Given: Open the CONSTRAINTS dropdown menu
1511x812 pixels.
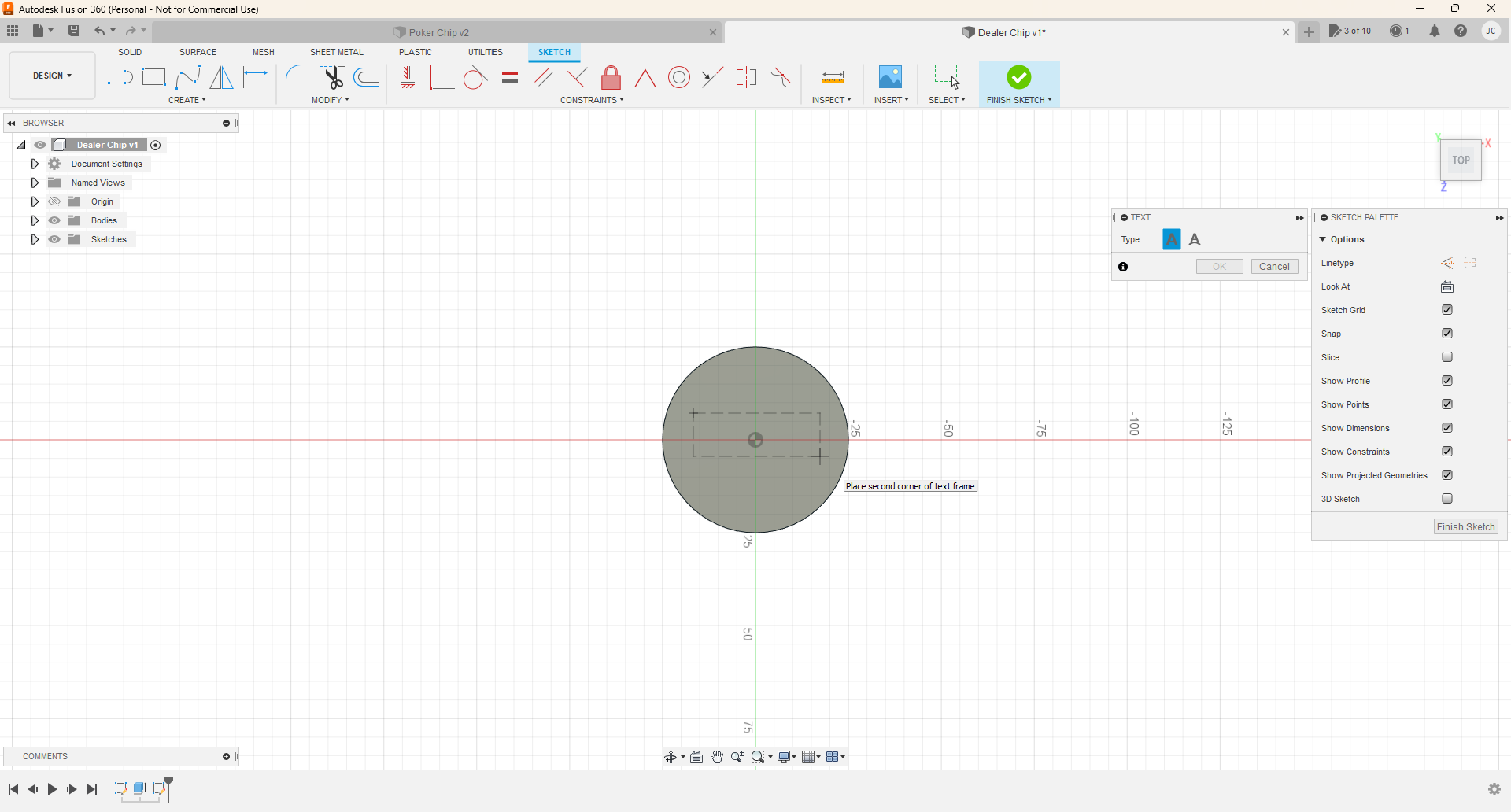Looking at the screenshot, I should coord(592,100).
